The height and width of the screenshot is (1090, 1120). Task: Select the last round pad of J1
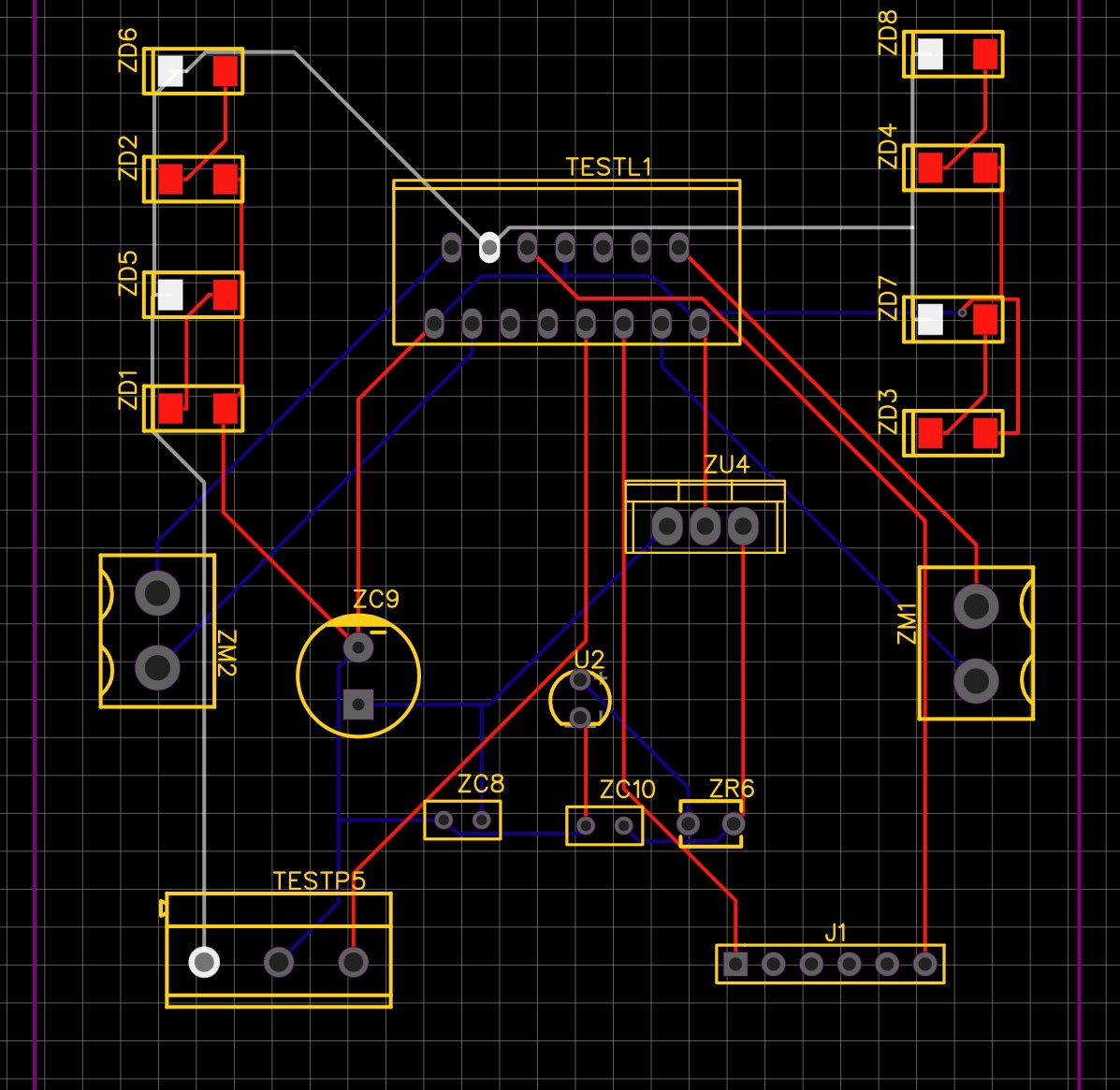[925, 965]
